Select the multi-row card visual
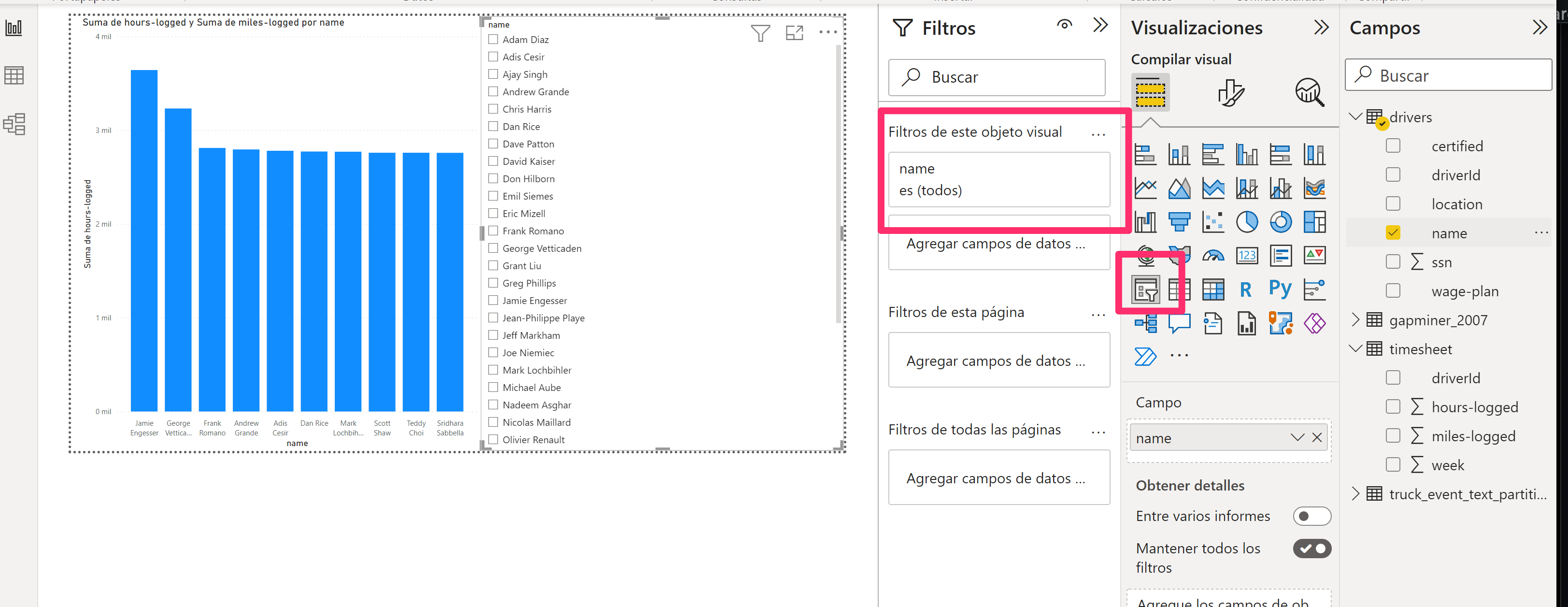 (x=1281, y=256)
